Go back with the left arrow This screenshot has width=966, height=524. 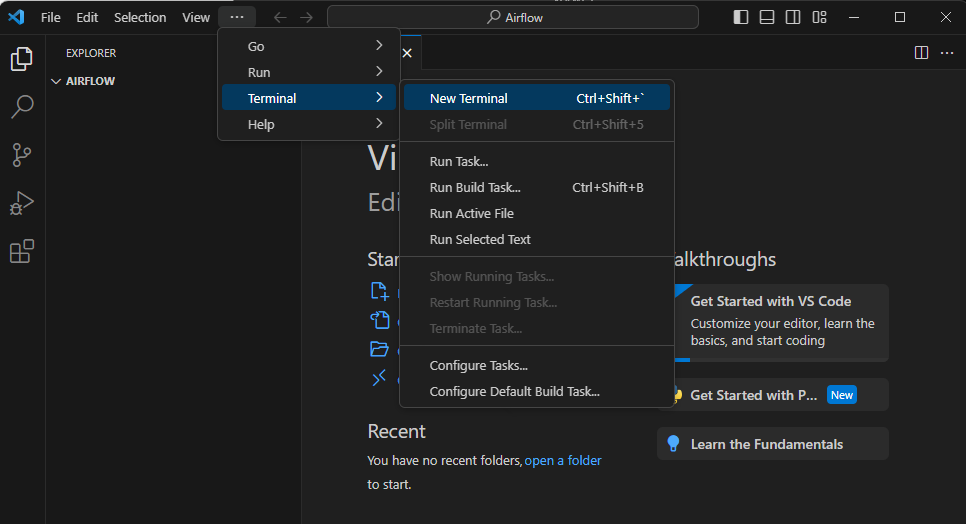tap(280, 18)
